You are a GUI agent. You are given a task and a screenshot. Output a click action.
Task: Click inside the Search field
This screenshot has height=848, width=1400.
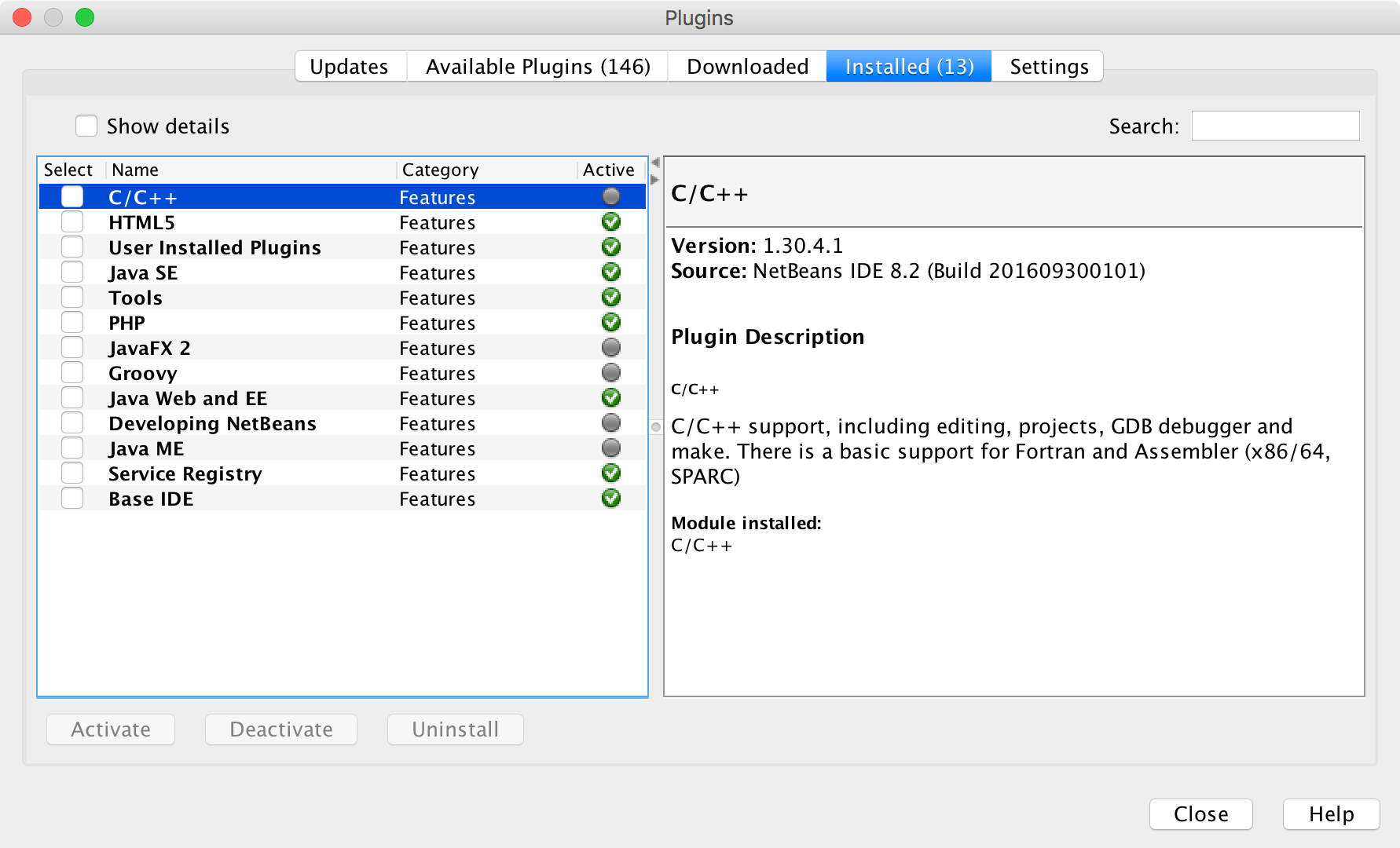click(1275, 125)
